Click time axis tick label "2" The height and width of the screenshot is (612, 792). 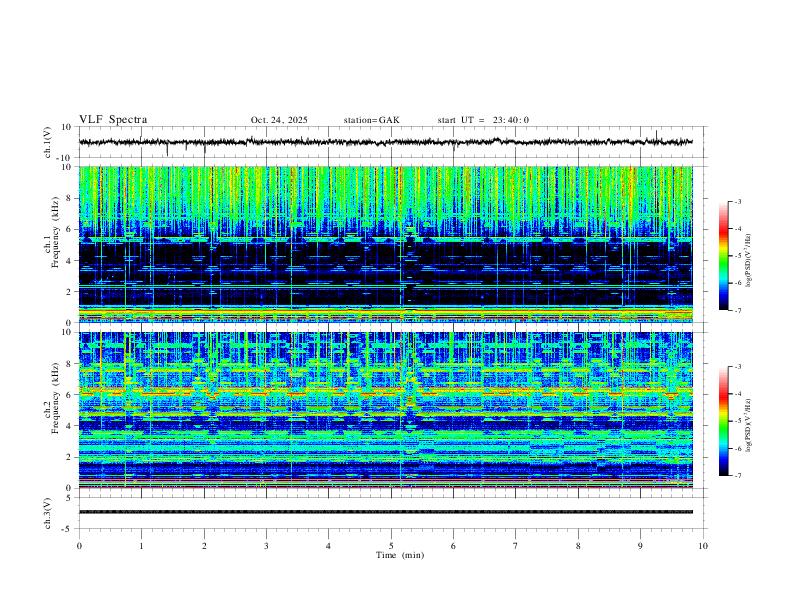204,546
